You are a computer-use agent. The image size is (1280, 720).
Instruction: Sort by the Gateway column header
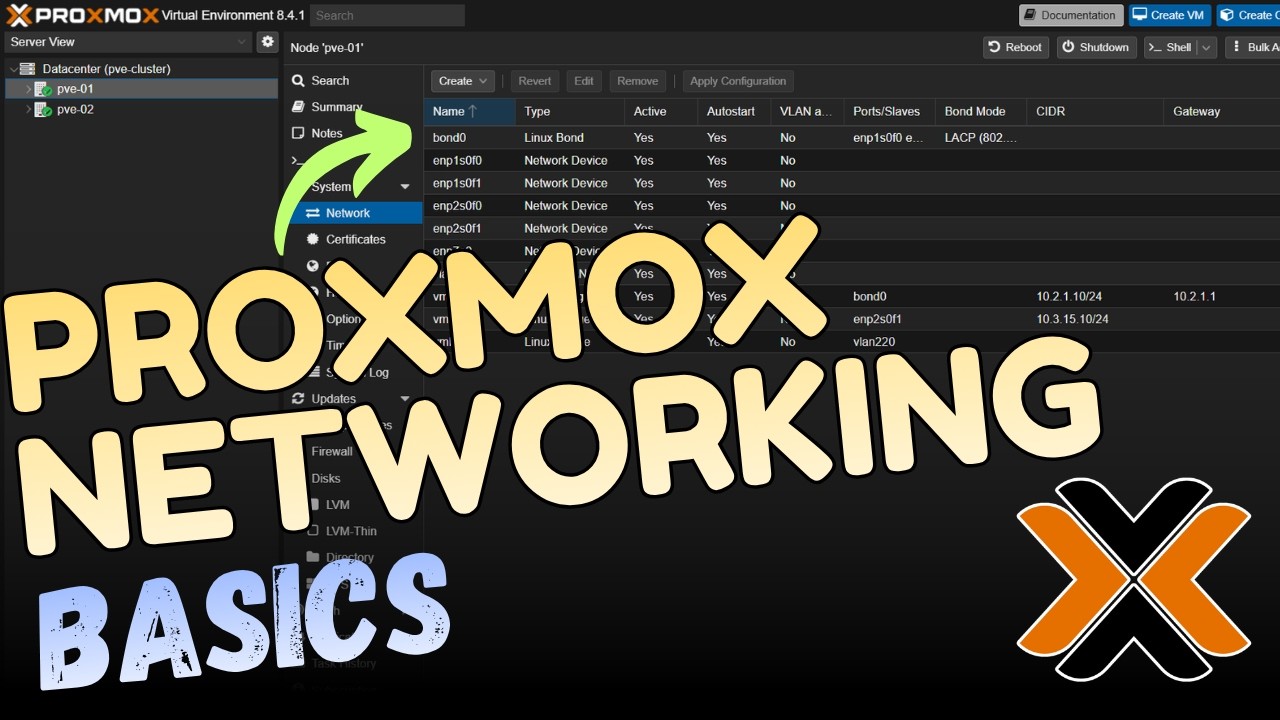1222,111
